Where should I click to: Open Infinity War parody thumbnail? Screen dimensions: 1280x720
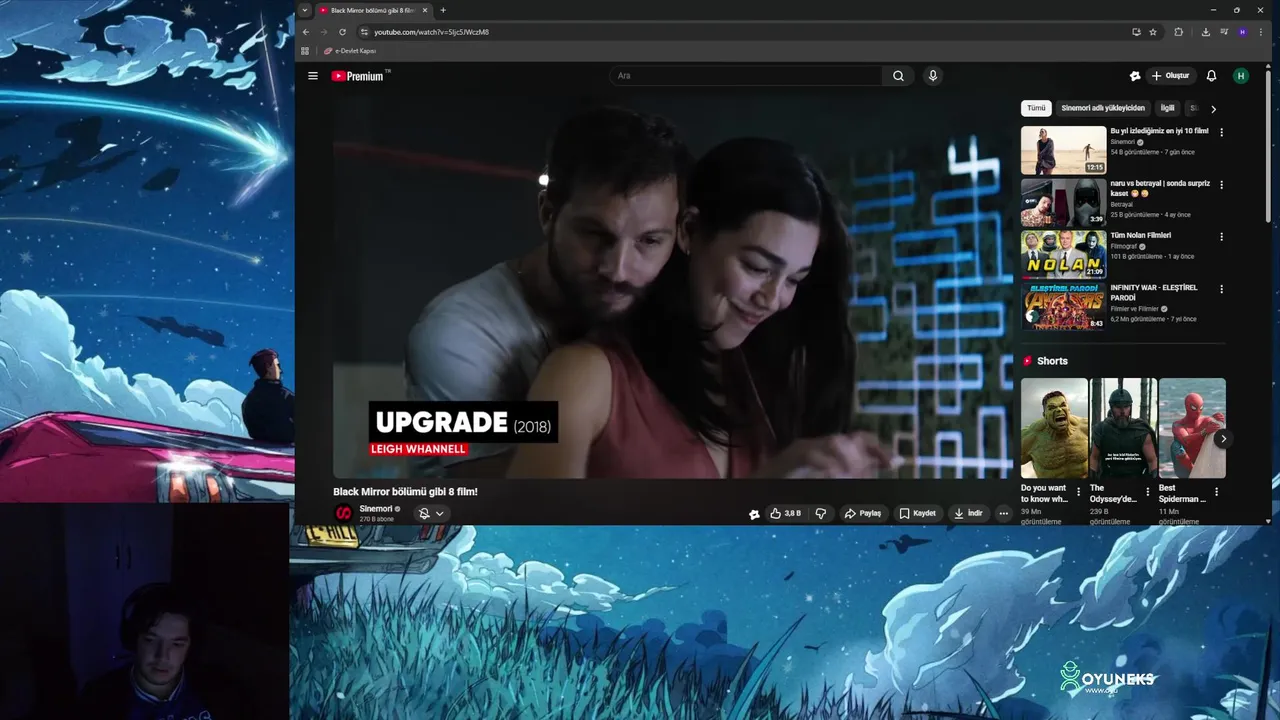pos(1063,307)
